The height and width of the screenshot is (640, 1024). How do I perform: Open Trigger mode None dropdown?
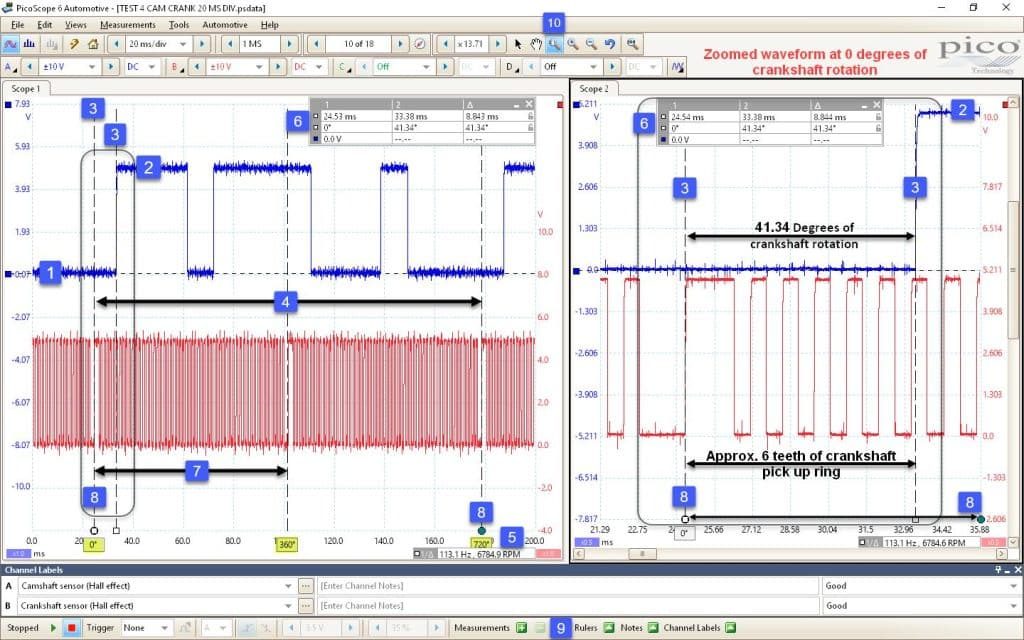[147, 628]
